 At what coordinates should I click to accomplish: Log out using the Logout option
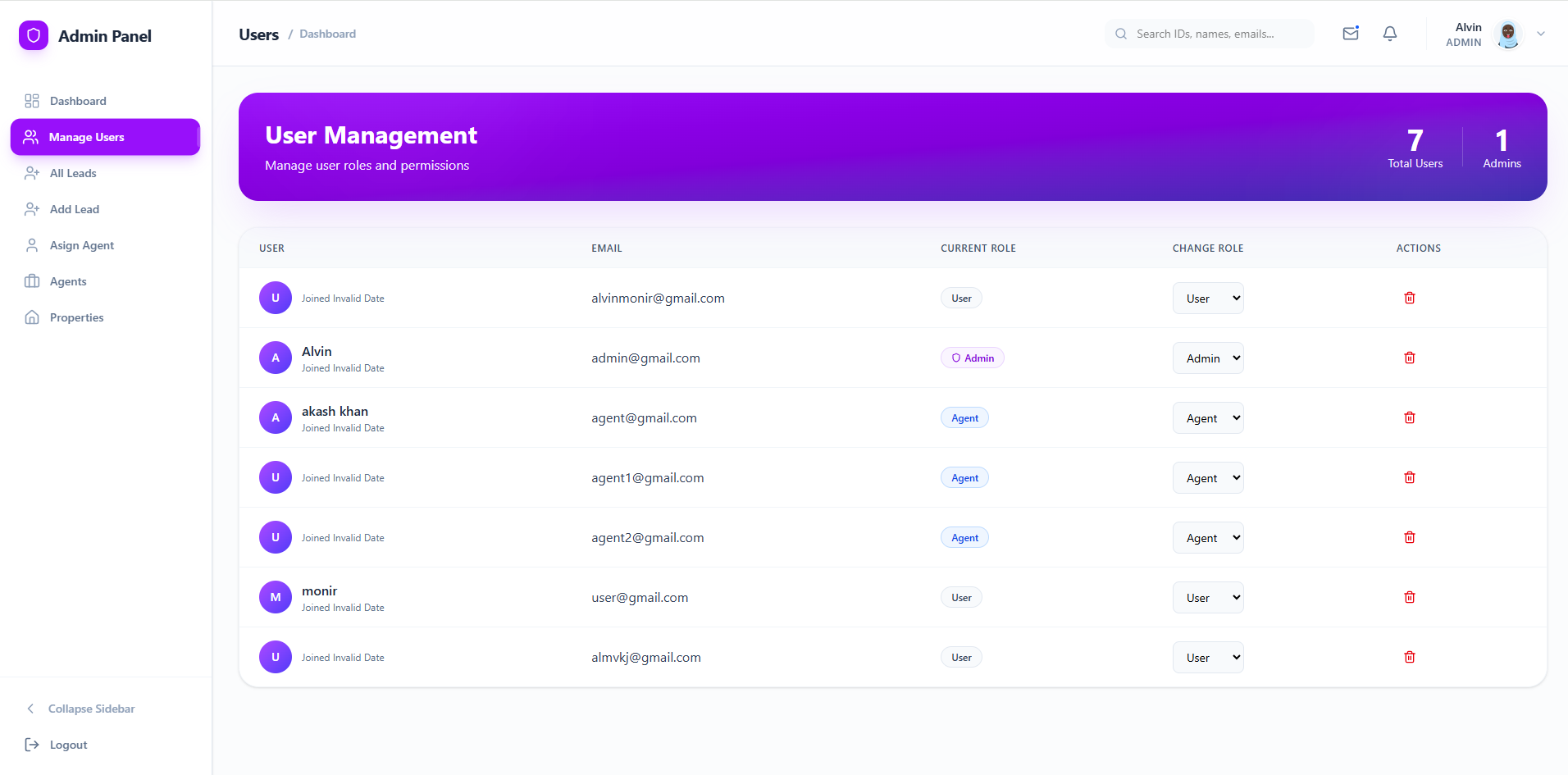coord(66,745)
